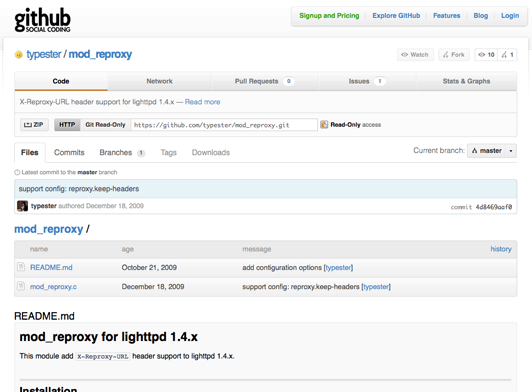Click the Issues count badge 1
Image resolution: width=532 pixels, height=392 pixels.
pos(380,81)
